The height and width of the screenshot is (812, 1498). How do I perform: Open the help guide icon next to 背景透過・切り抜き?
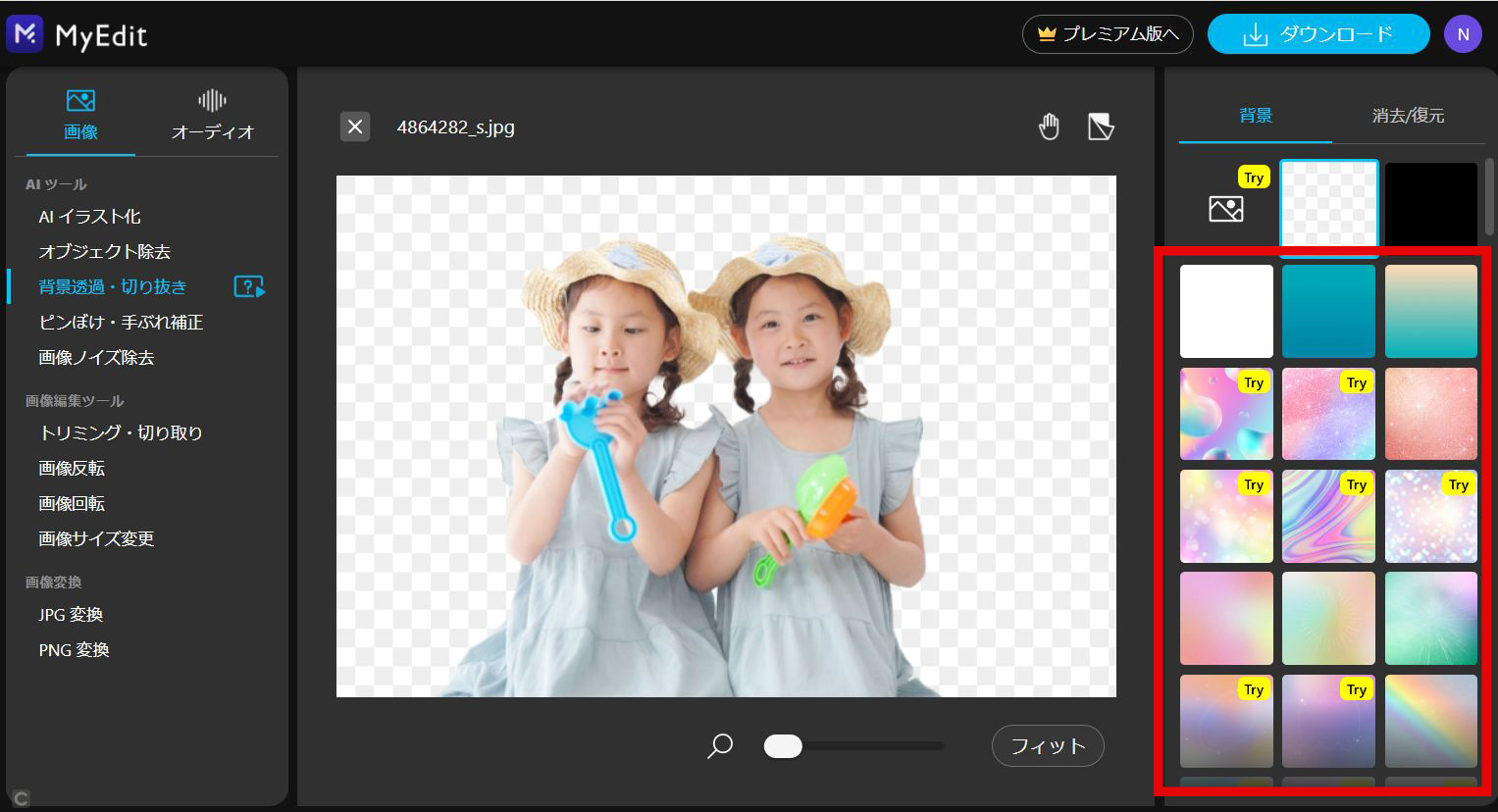250,286
